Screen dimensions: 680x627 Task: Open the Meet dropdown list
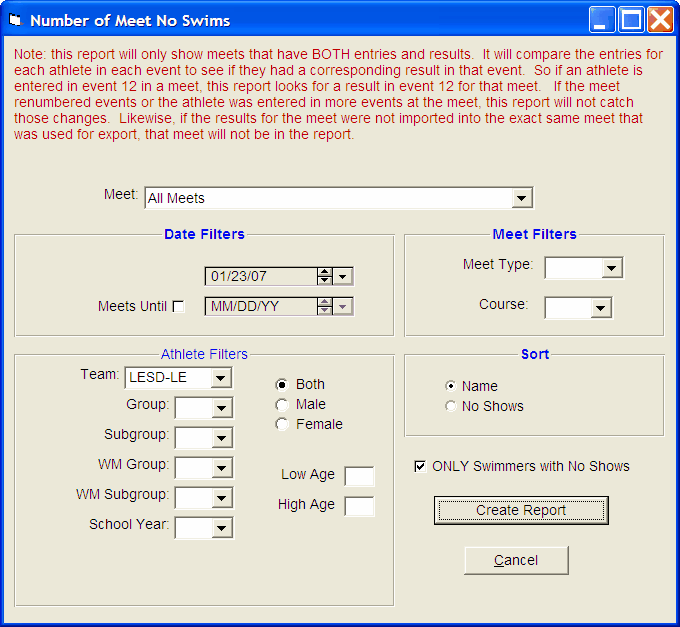pyautogui.click(x=521, y=198)
